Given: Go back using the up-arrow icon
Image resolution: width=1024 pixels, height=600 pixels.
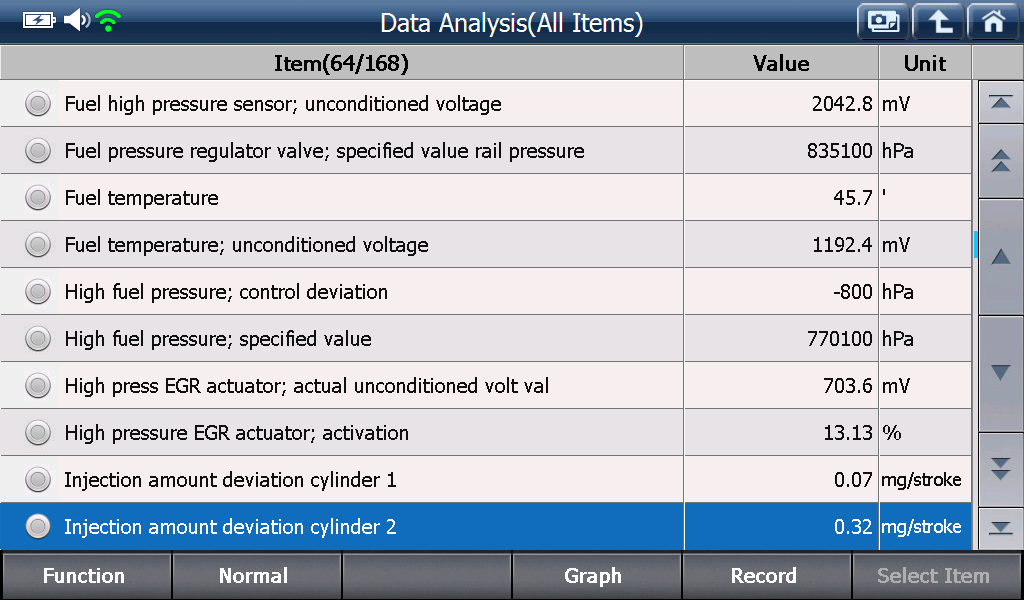Looking at the screenshot, I should pyautogui.click(x=938, y=22).
